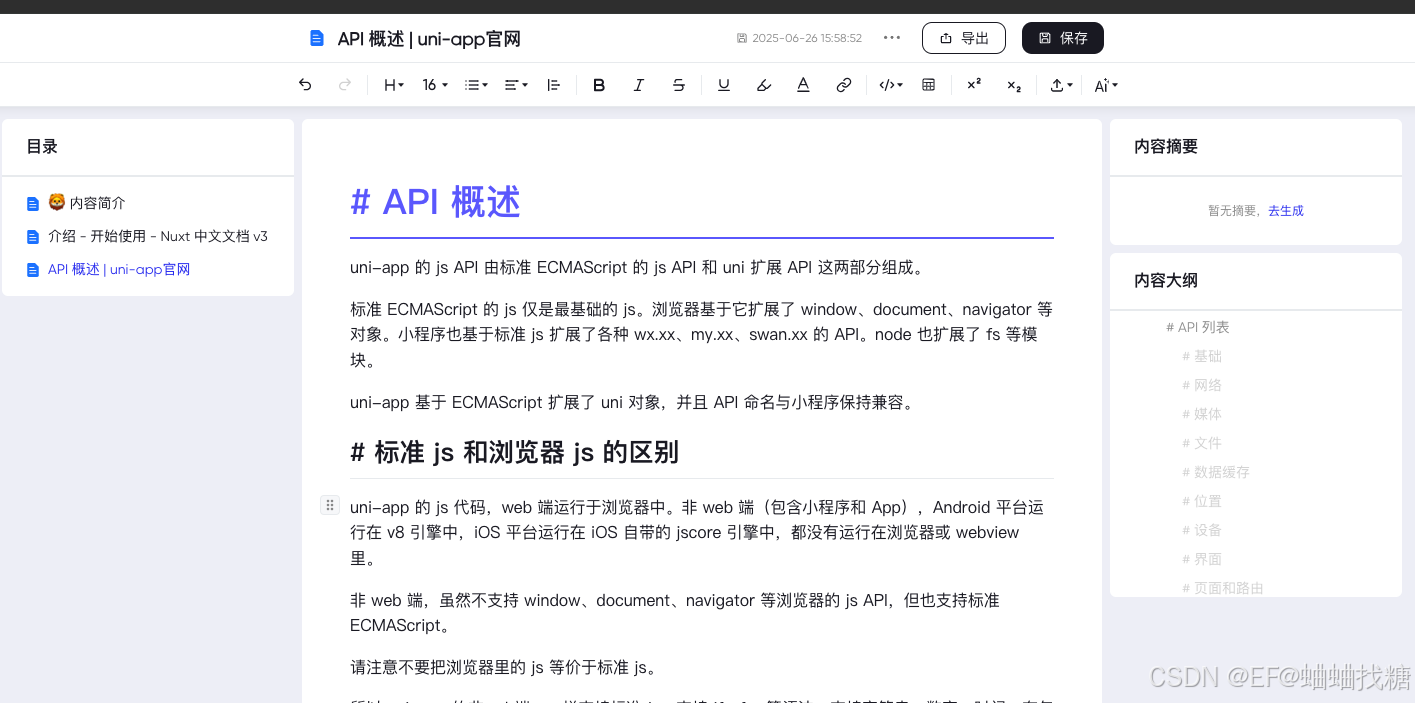
Task: Jump to 网络 in the outline
Action: (1202, 385)
